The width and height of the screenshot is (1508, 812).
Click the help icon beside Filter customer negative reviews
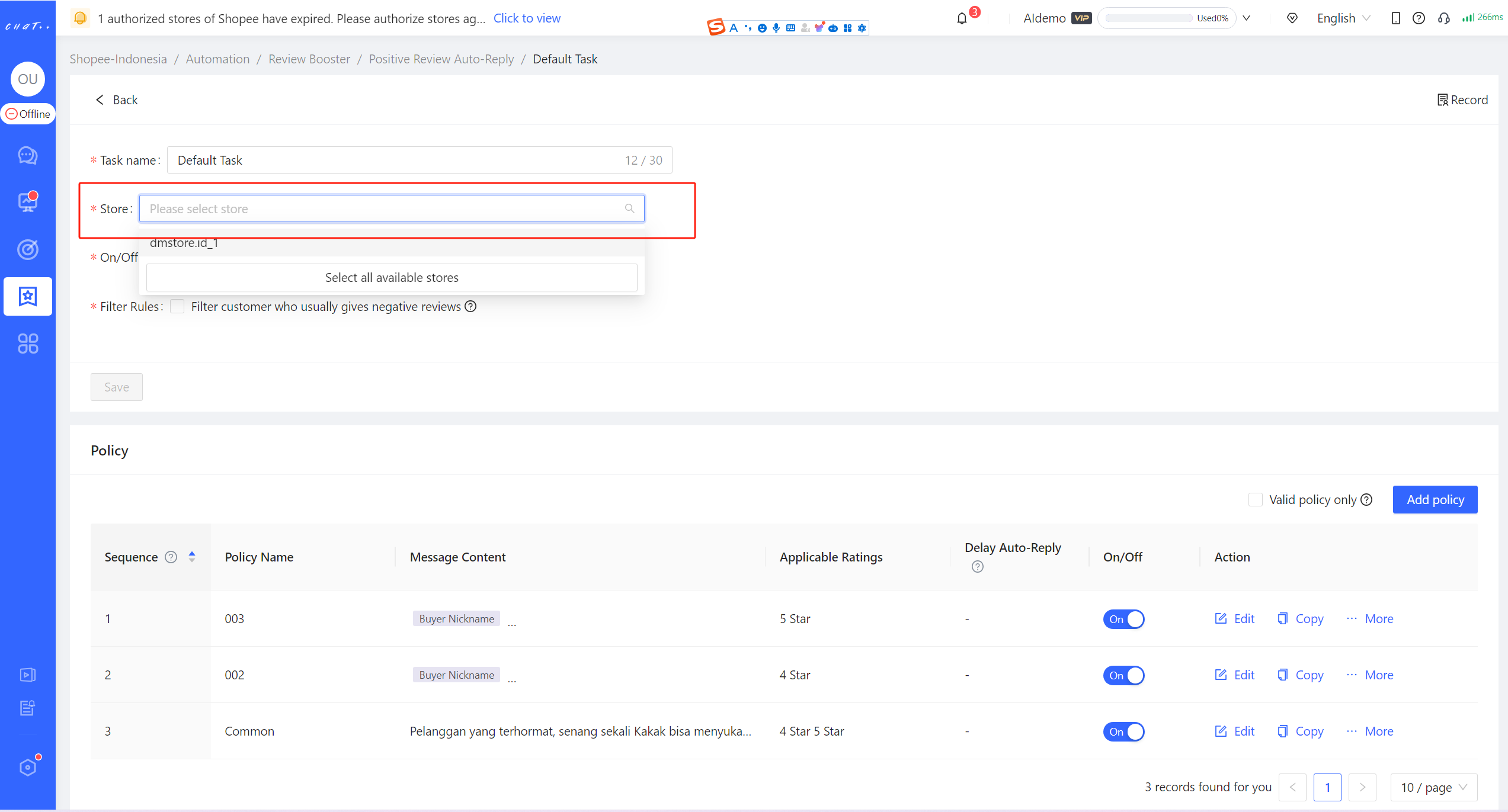pyautogui.click(x=470, y=306)
